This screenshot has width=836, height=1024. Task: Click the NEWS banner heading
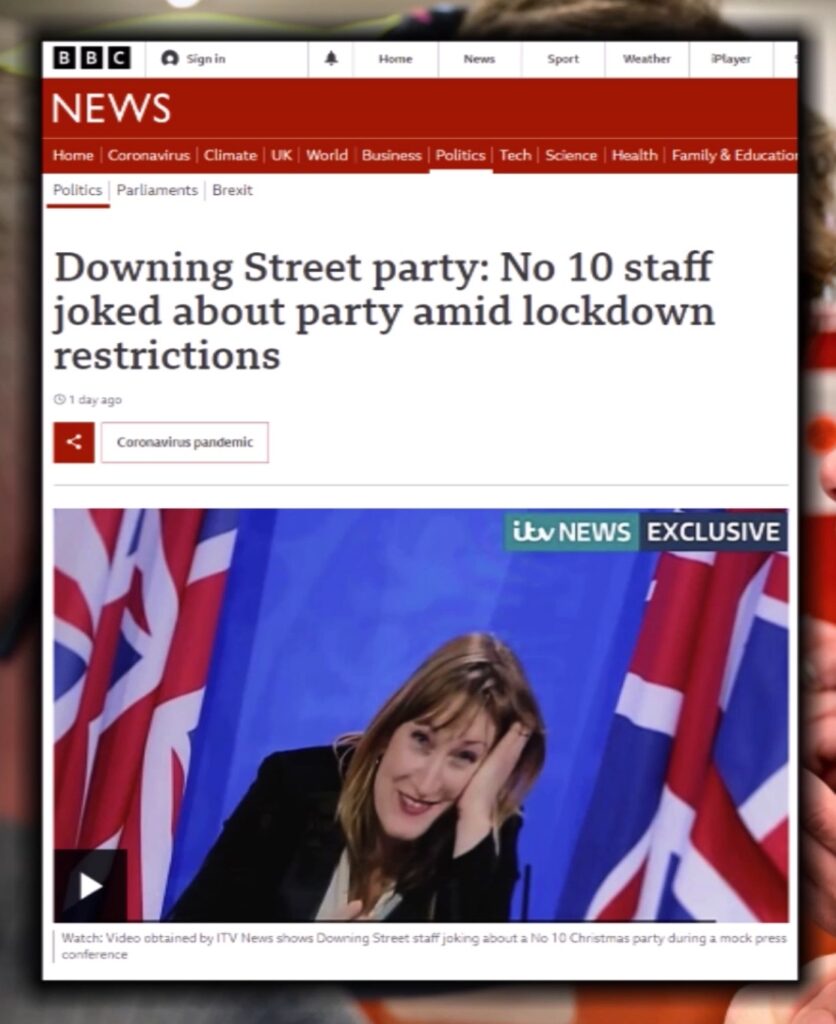click(x=111, y=108)
